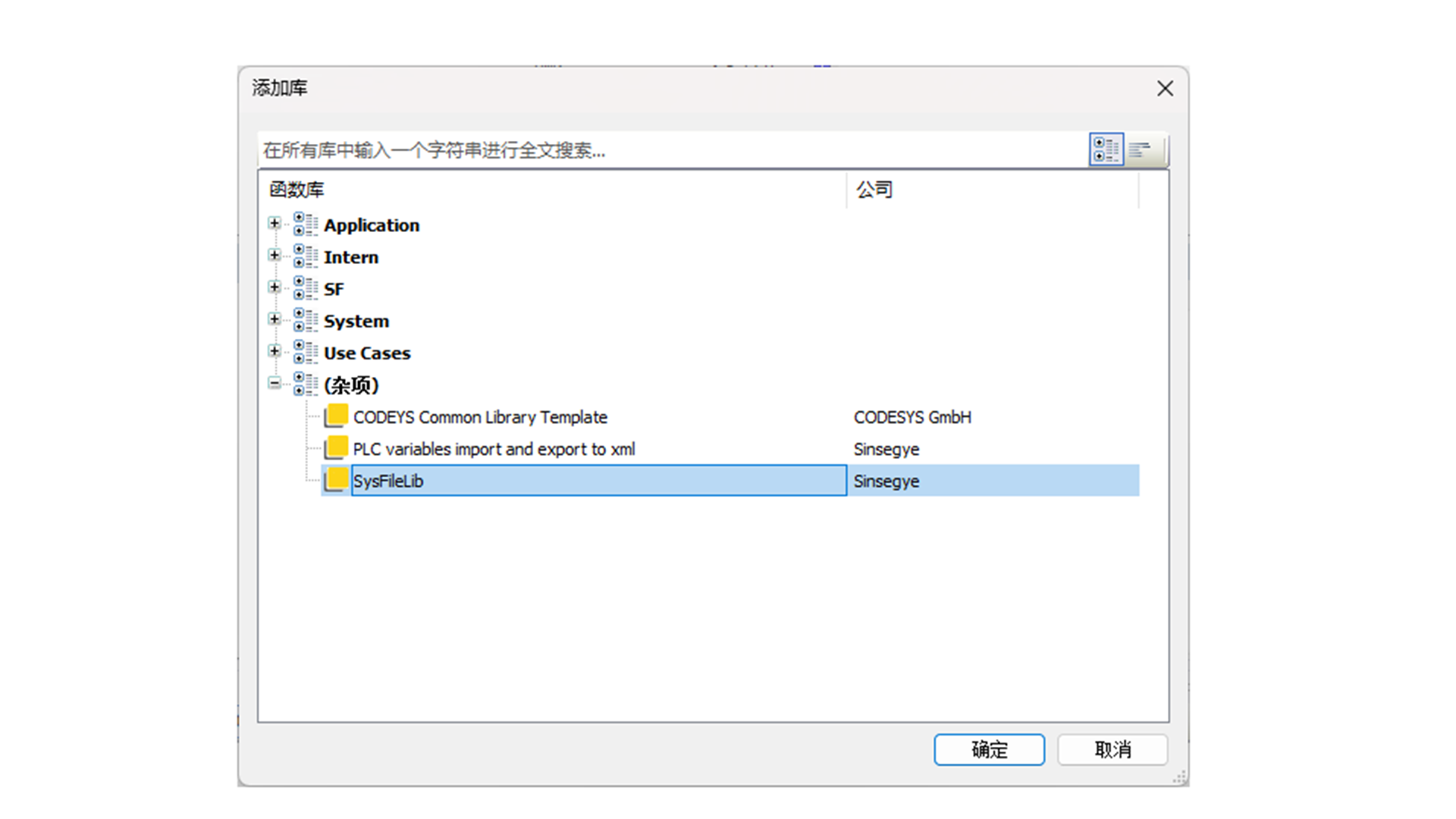The width and height of the screenshot is (1456, 819).
Task: Click the Intern category icon
Action: point(306,256)
